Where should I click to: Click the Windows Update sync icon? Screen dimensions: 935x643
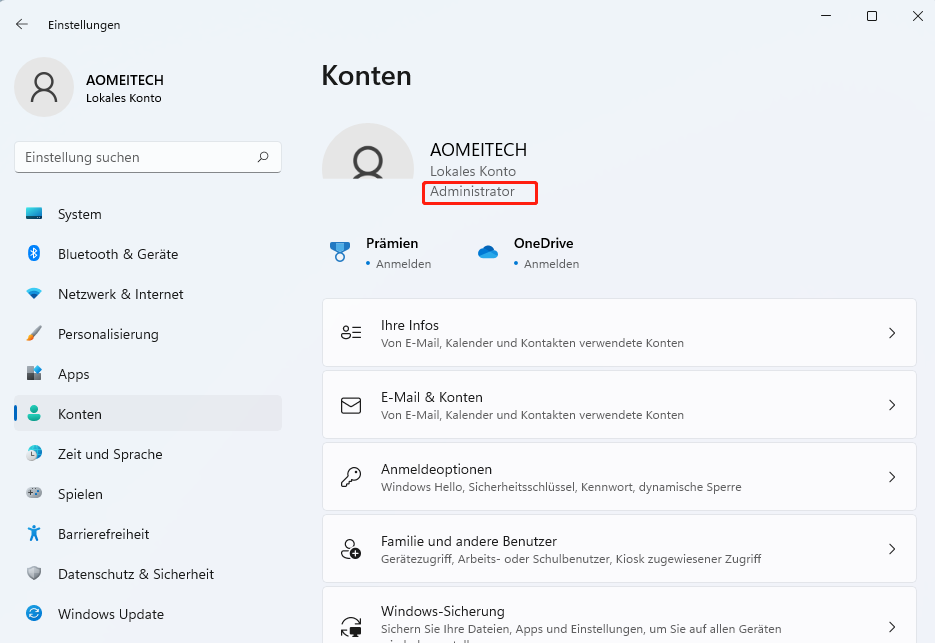tap(34, 614)
